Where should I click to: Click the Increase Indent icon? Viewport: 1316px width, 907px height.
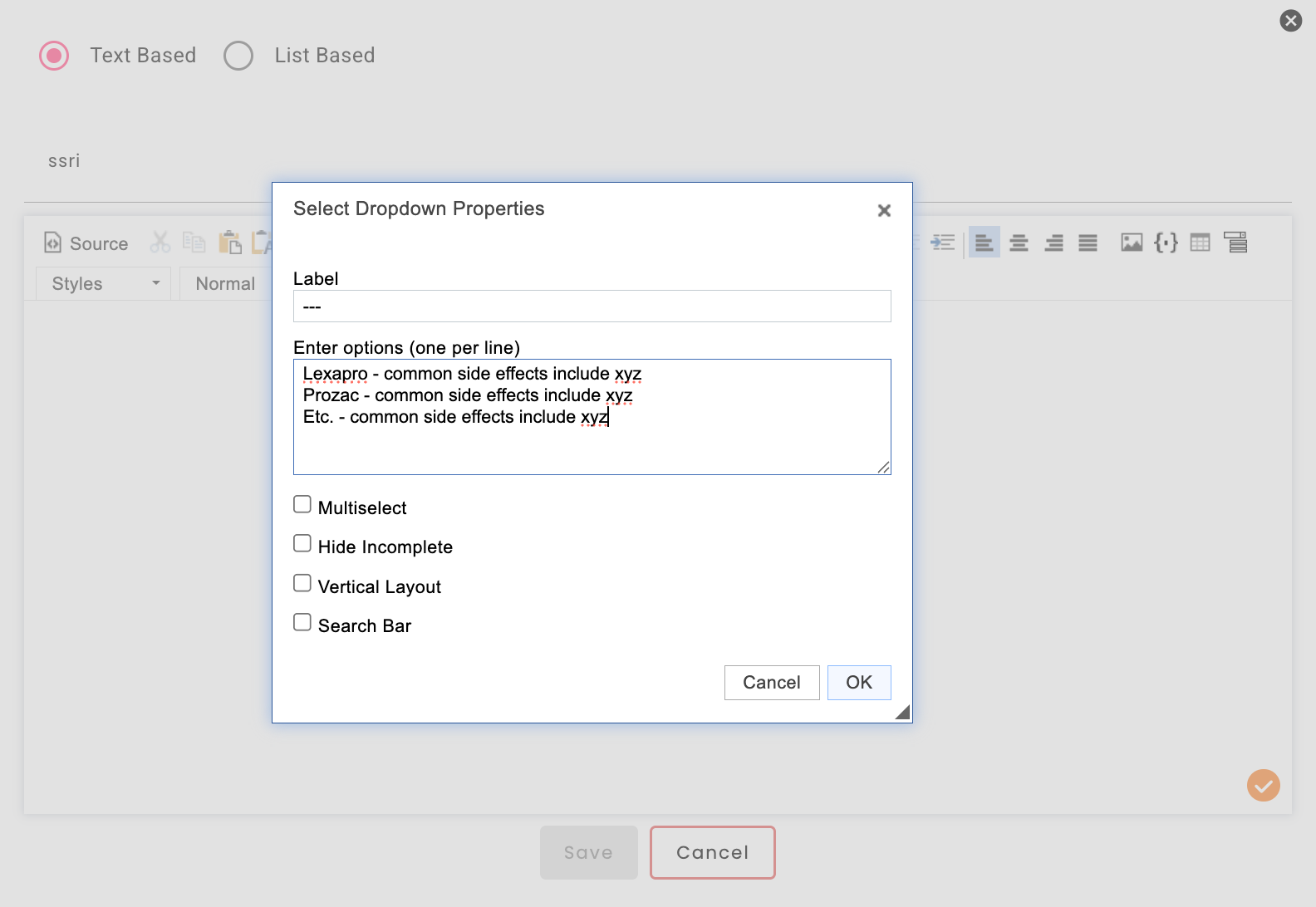point(943,243)
